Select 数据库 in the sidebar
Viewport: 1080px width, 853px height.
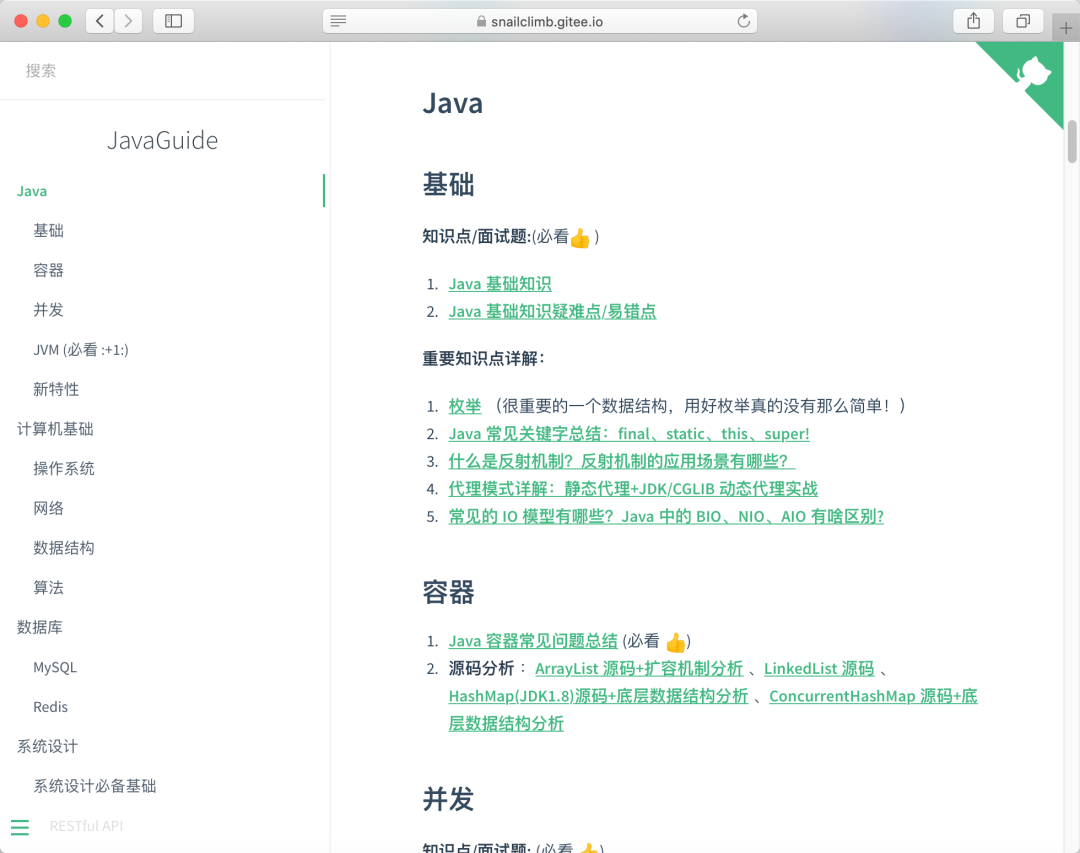(x=39, y=627)
